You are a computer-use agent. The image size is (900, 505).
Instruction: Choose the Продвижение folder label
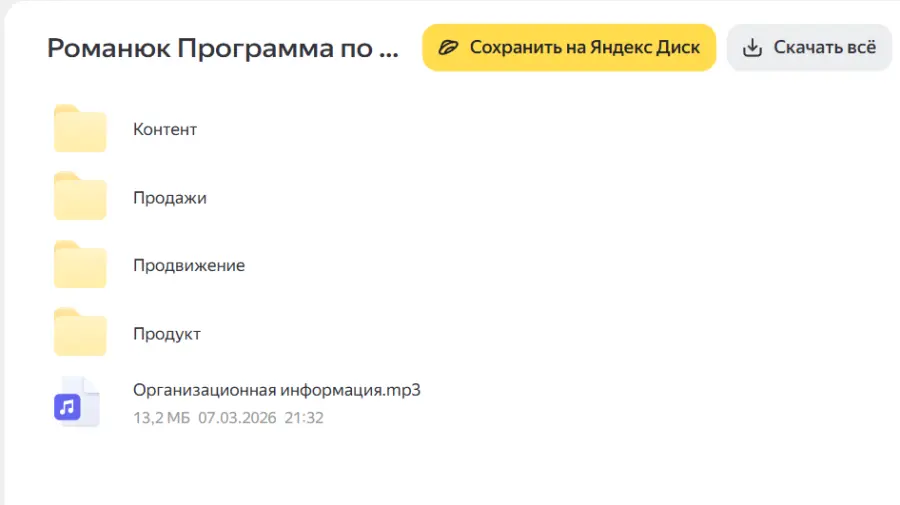189,265
